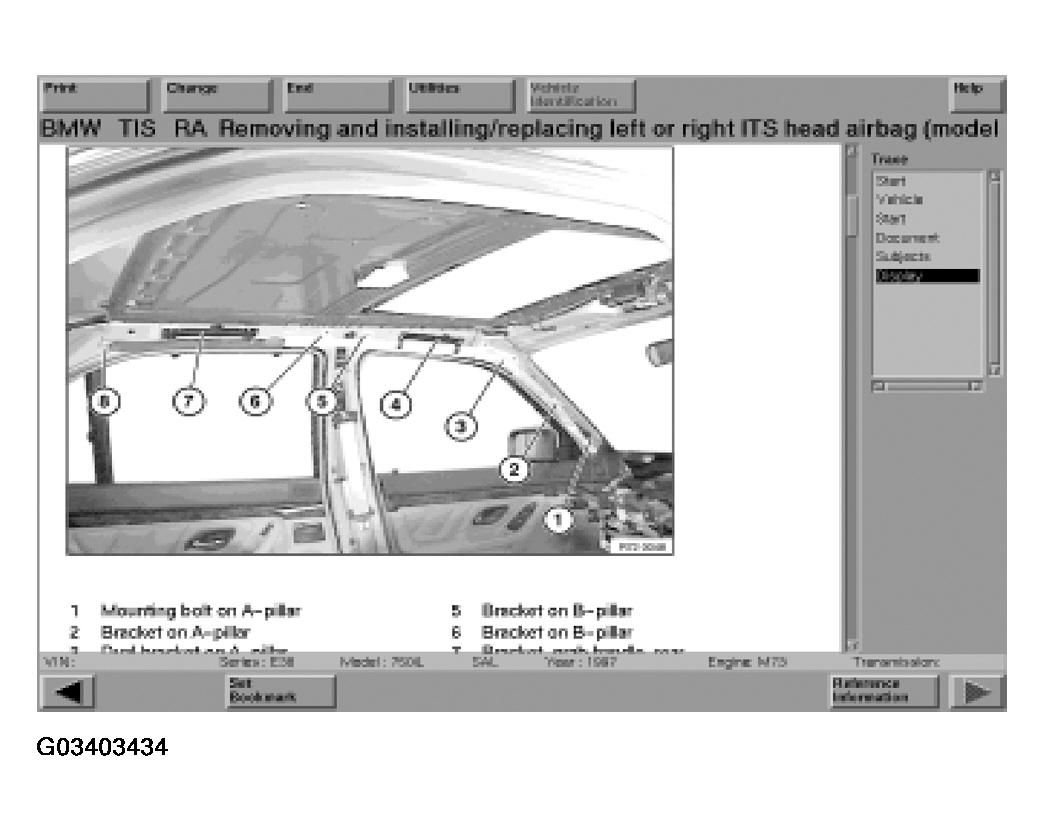1045x831 pixels.
Task: Click the Print button
Action: pyautogui.click(x=95, y=96)
